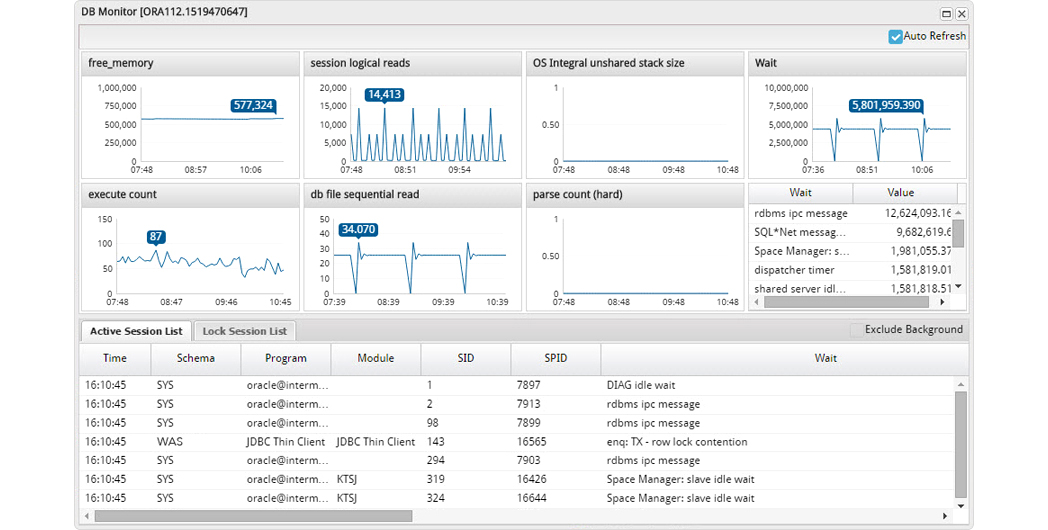Sort sessions by the Schema column header
The height and width of the screenshot is (530, 1048).
pos(196,358)
